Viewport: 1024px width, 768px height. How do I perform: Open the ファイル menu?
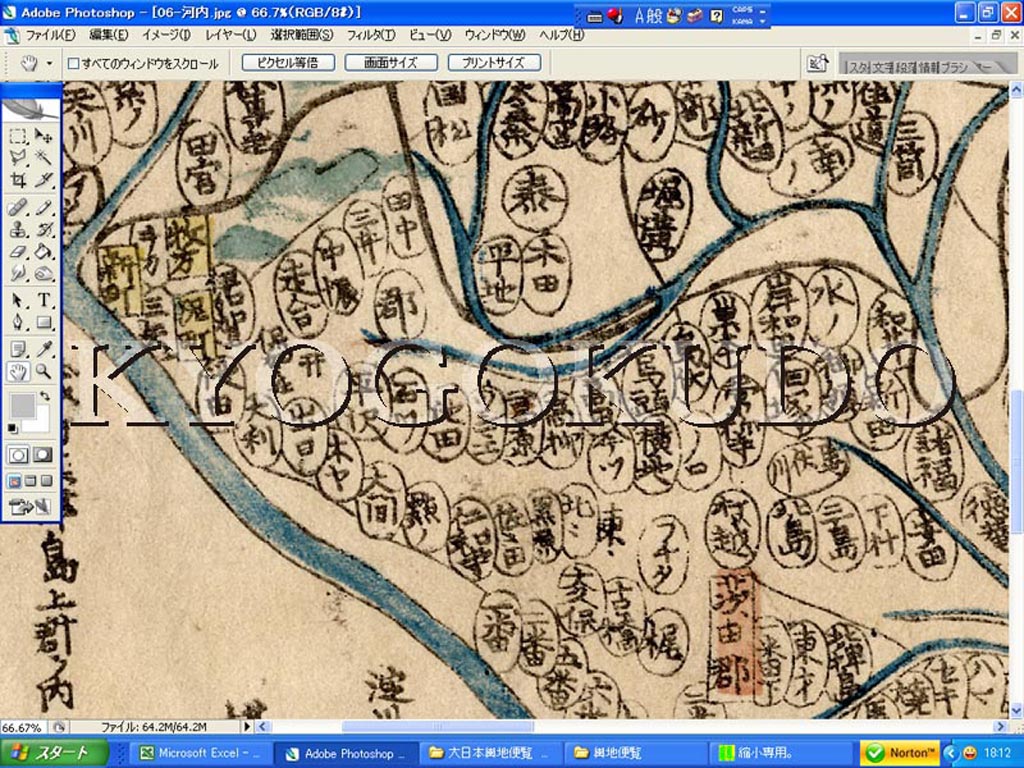[50, 35]
